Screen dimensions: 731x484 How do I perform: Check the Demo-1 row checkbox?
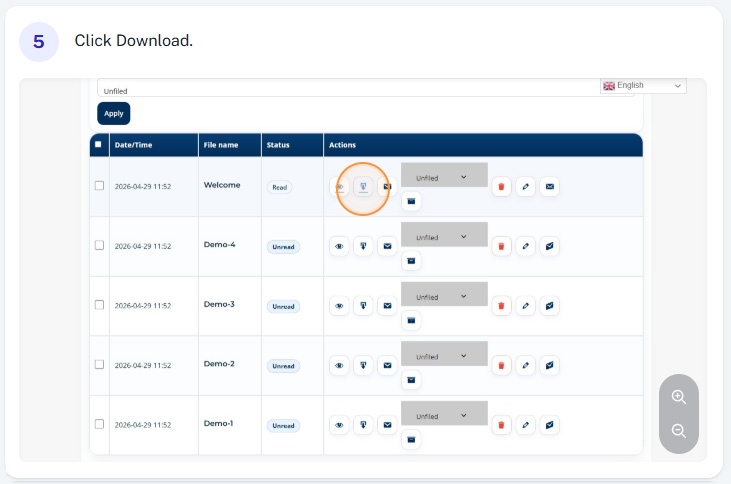[99, 424]
